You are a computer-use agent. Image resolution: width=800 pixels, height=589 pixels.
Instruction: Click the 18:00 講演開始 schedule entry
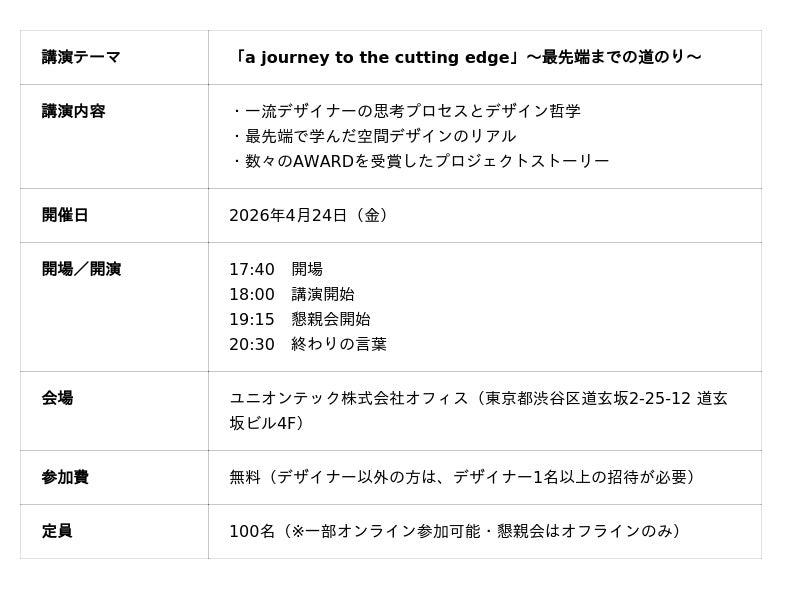coord(292,294)
